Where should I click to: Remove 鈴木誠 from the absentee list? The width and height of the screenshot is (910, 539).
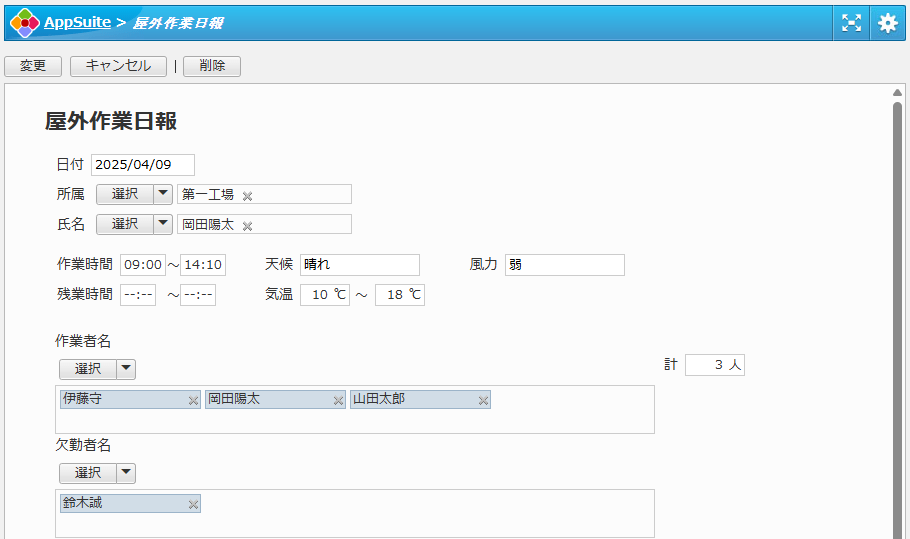193,504
